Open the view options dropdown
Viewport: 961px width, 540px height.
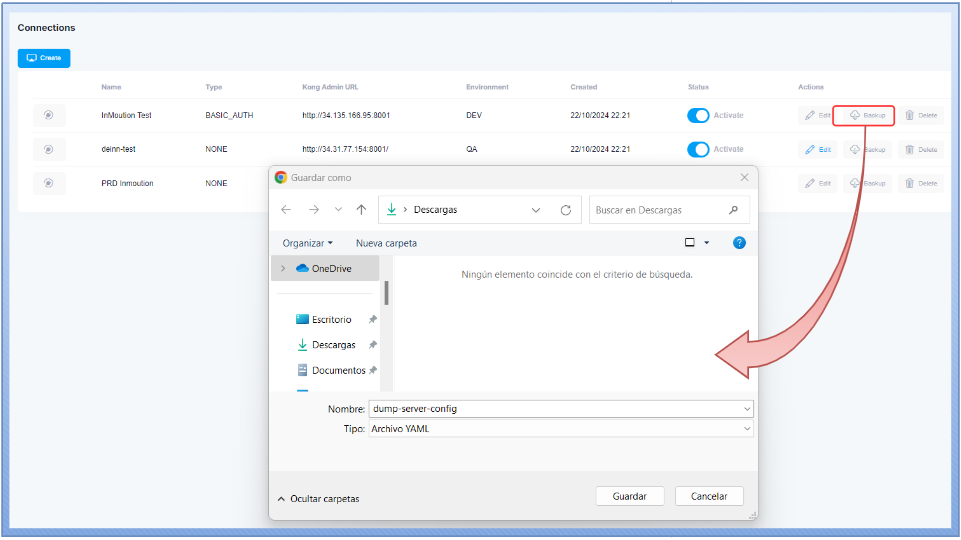(706, 243)
